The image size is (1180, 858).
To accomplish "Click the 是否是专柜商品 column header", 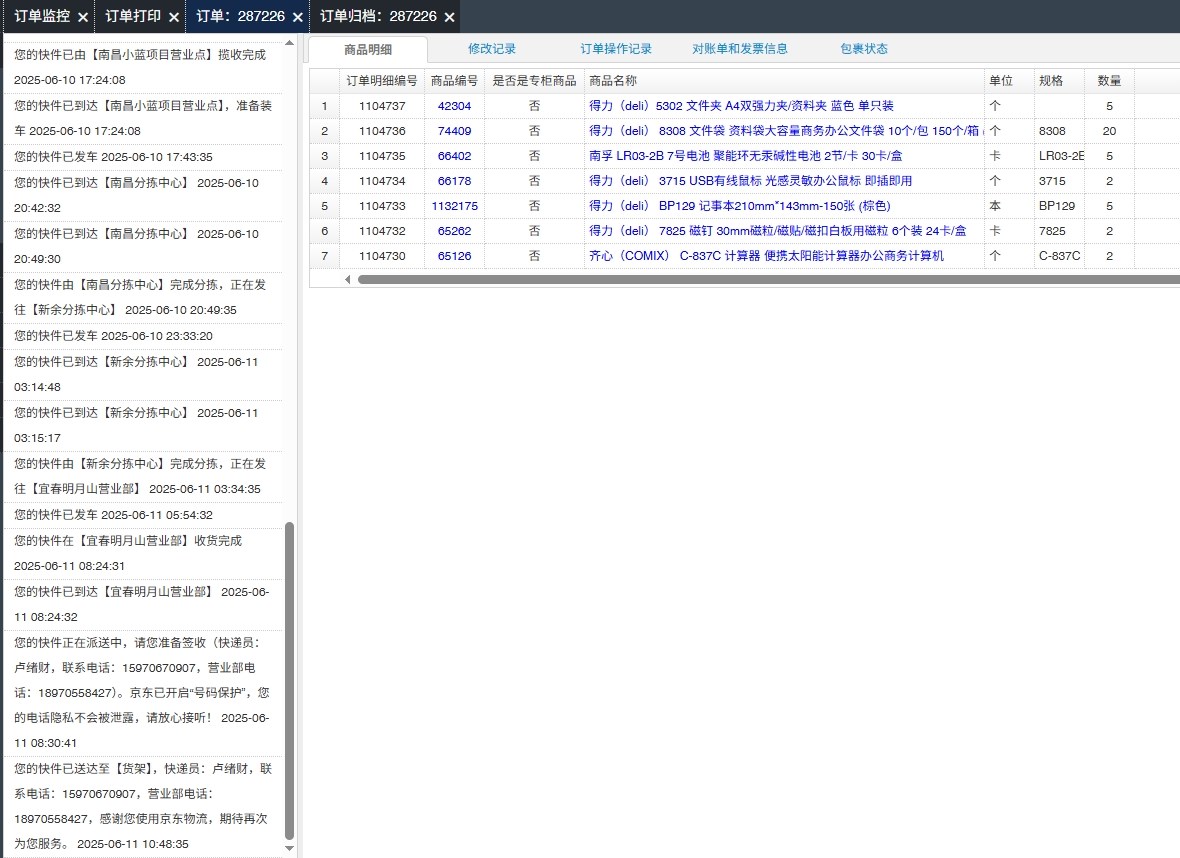I will 534,81.
